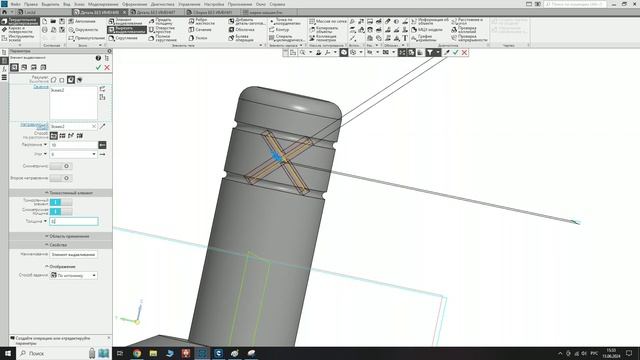Select the third Способ mode icon
The height and width of the screenshot is (360, 640).
coord(71,136)
